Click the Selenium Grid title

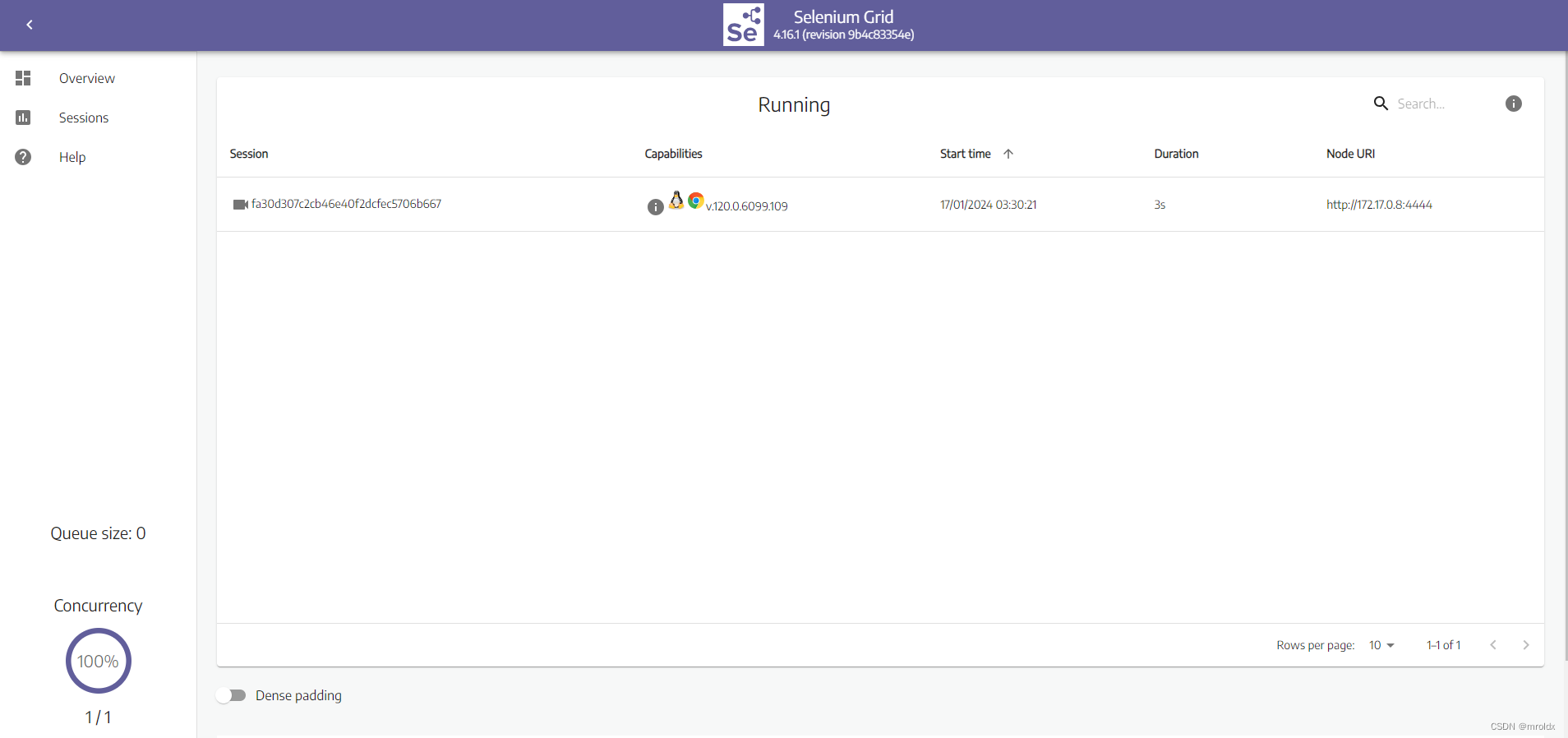pyautogui.click(x=843, y=16)
